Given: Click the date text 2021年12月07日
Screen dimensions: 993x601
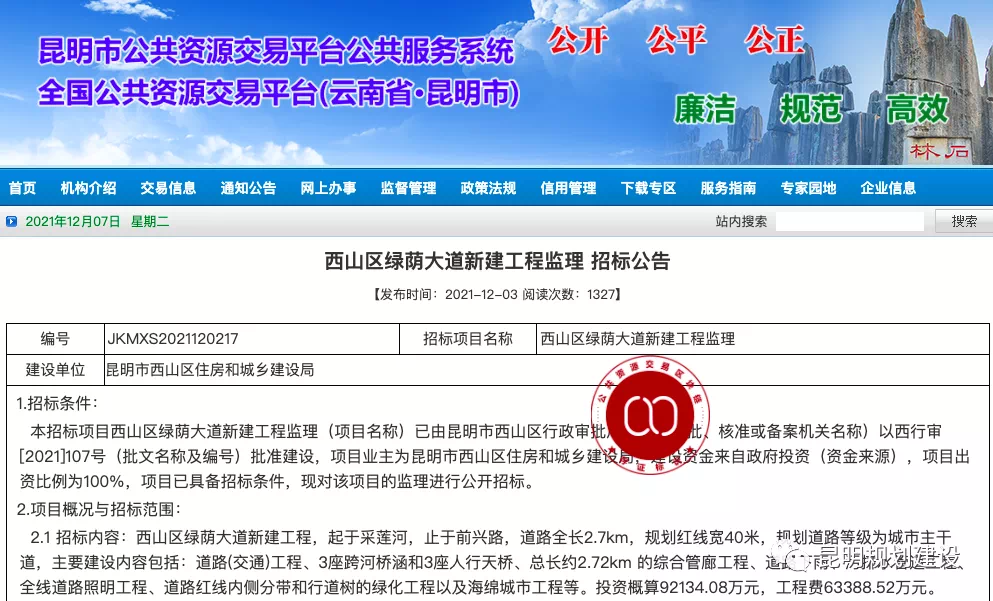Looking at the screenshot, I should click(x=73, y=222).
